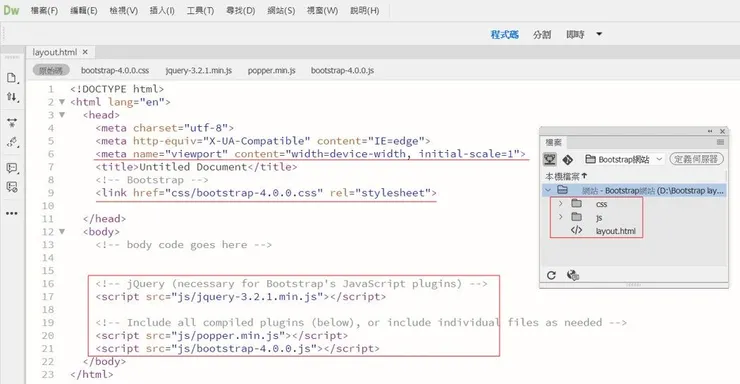Click the refresh icon in files panel
740x384 pixels.
(551, 275)
